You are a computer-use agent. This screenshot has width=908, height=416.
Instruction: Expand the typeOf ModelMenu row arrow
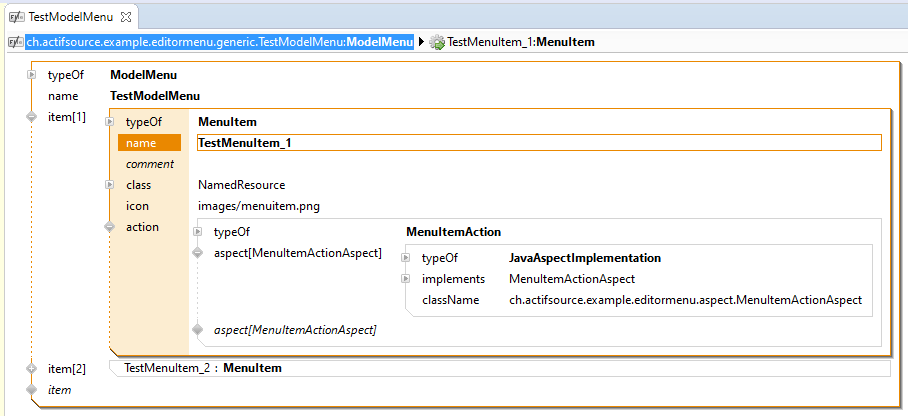point(31,75)
